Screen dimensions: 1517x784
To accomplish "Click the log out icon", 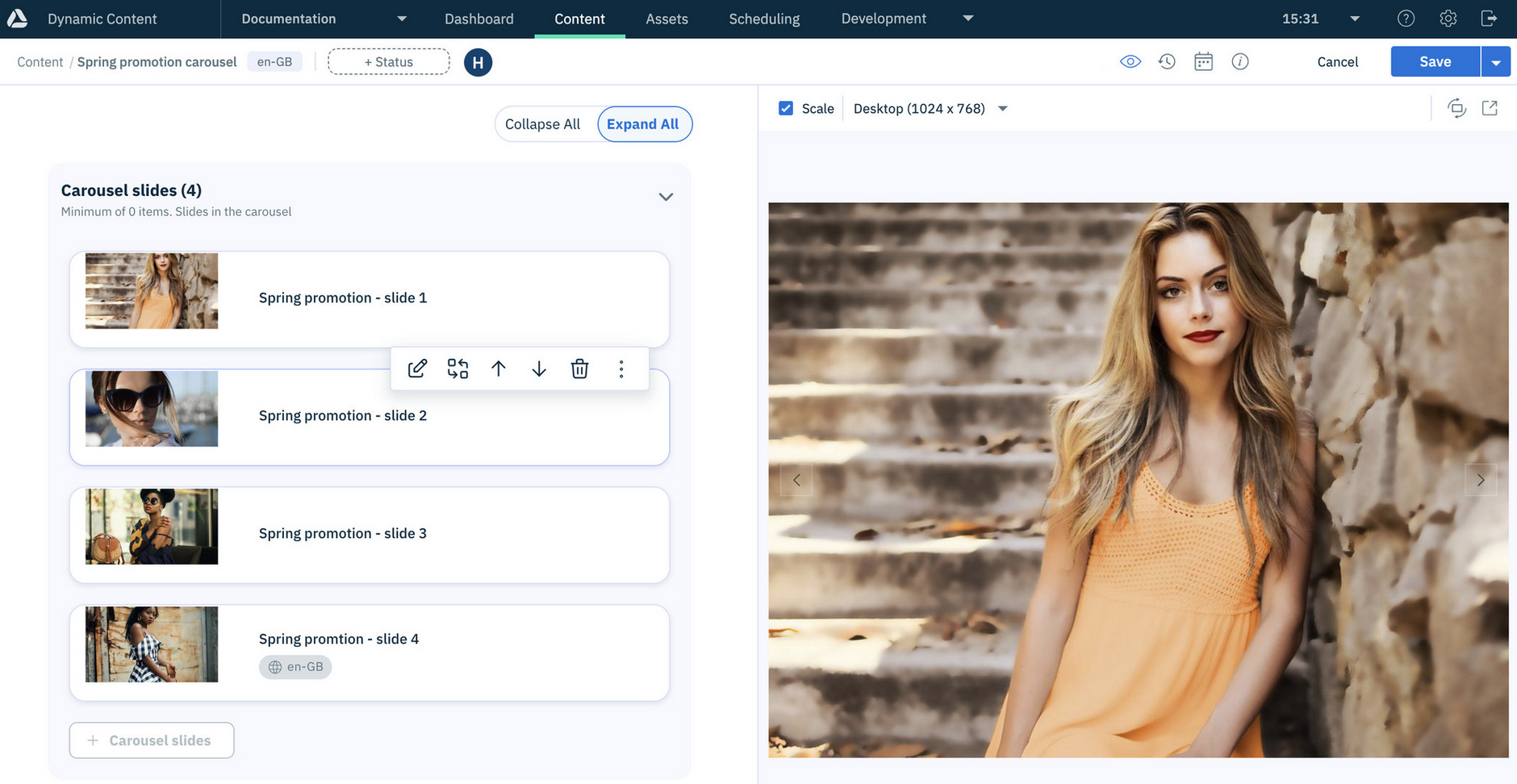I will point(1490,19).
